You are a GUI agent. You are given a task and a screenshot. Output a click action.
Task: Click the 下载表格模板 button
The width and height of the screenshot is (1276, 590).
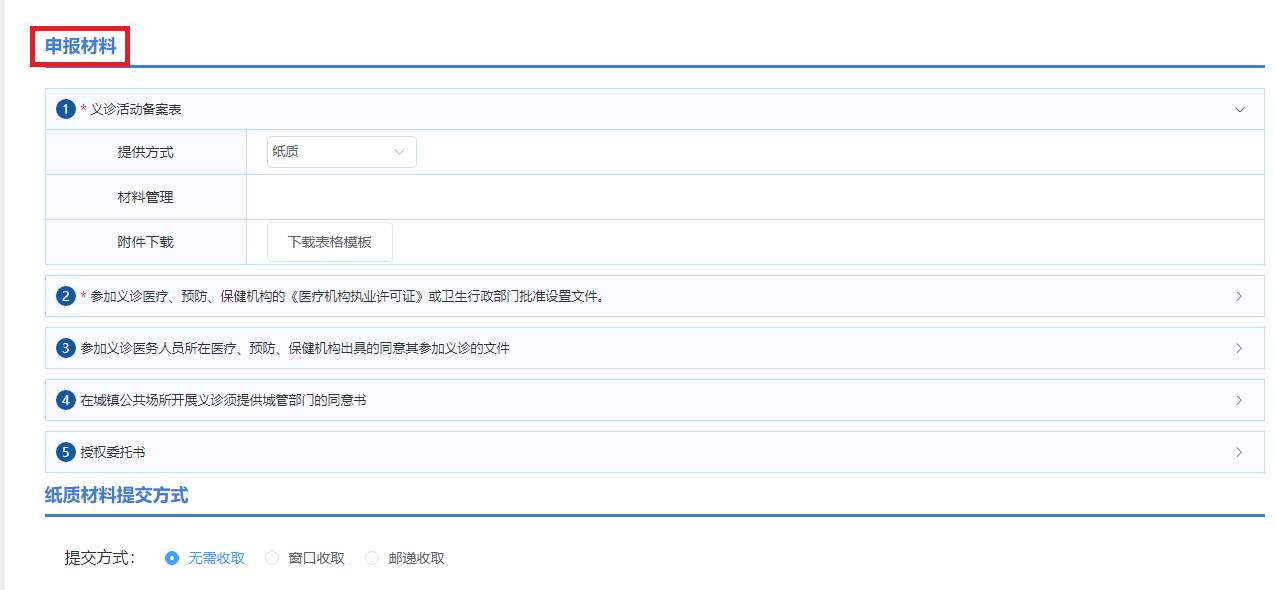[329, 242]
